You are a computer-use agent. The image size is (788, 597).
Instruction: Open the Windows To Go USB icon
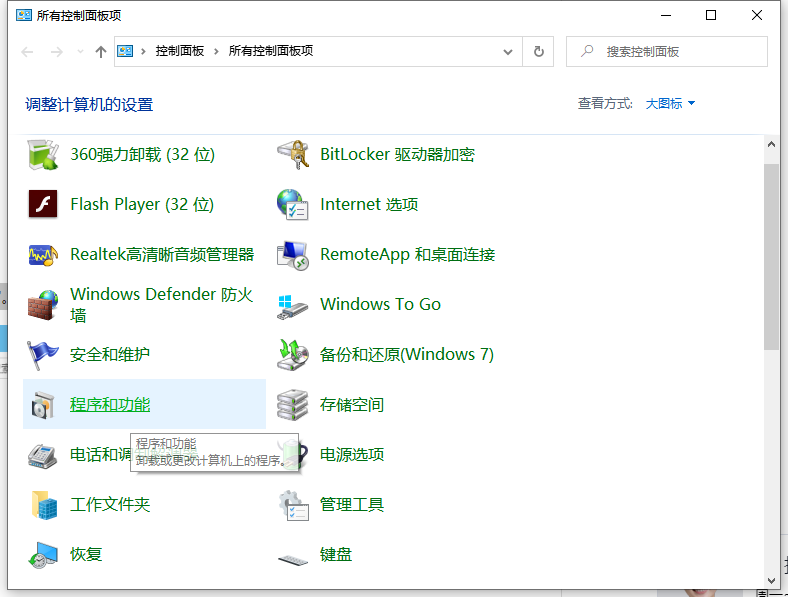(x=292, y=307)
